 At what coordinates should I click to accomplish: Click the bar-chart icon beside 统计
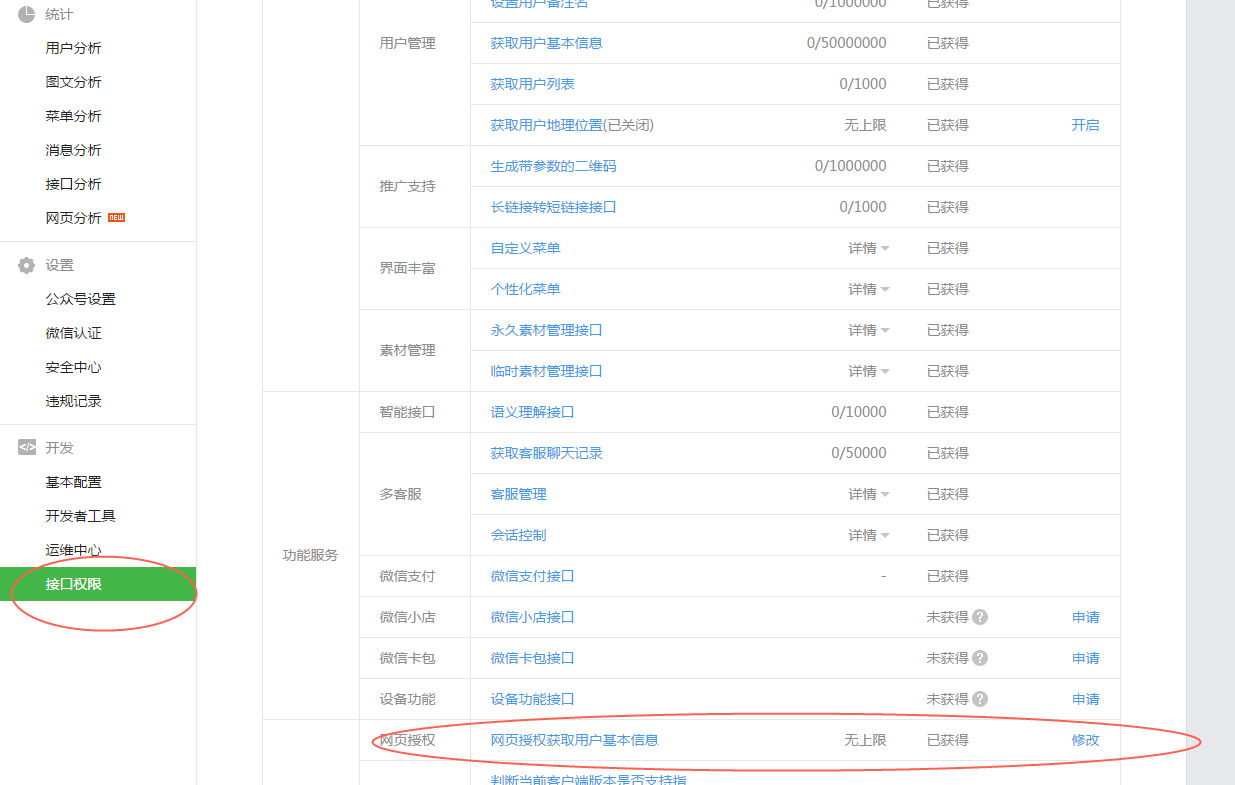tap(27, 14)
